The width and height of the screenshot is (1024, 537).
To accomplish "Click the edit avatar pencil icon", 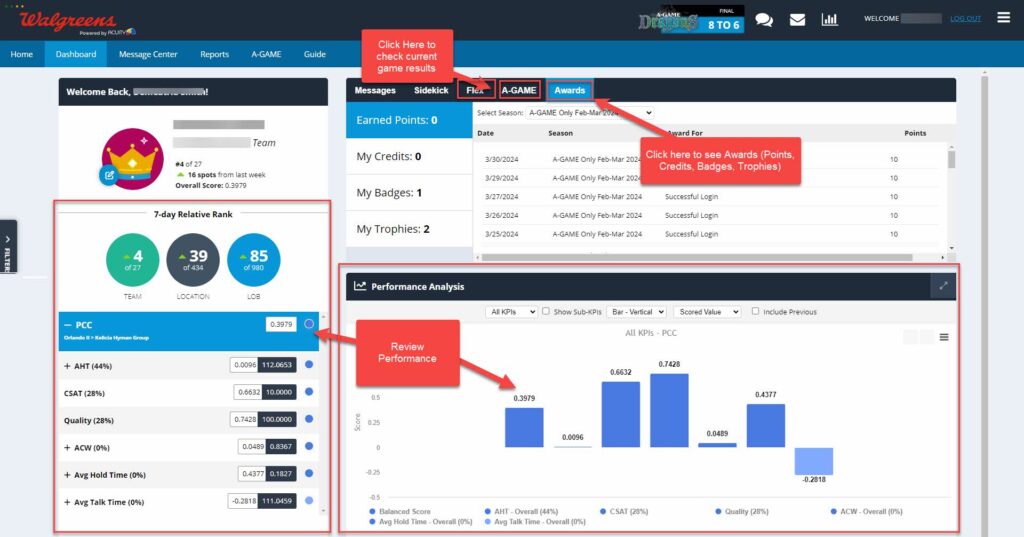I will coord(107,175).
